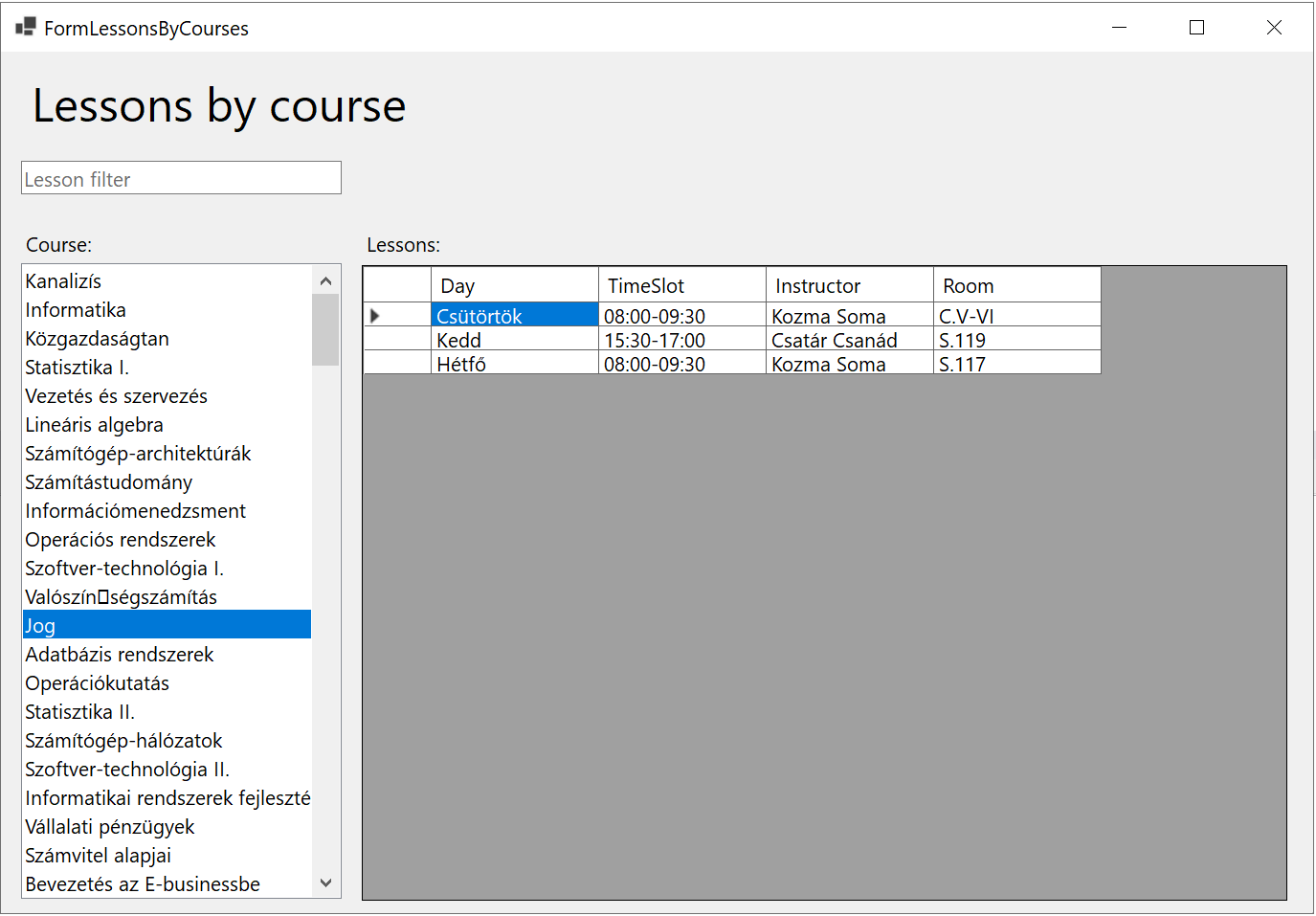Pick Számvitel alapjai course

tap(167, 855)
